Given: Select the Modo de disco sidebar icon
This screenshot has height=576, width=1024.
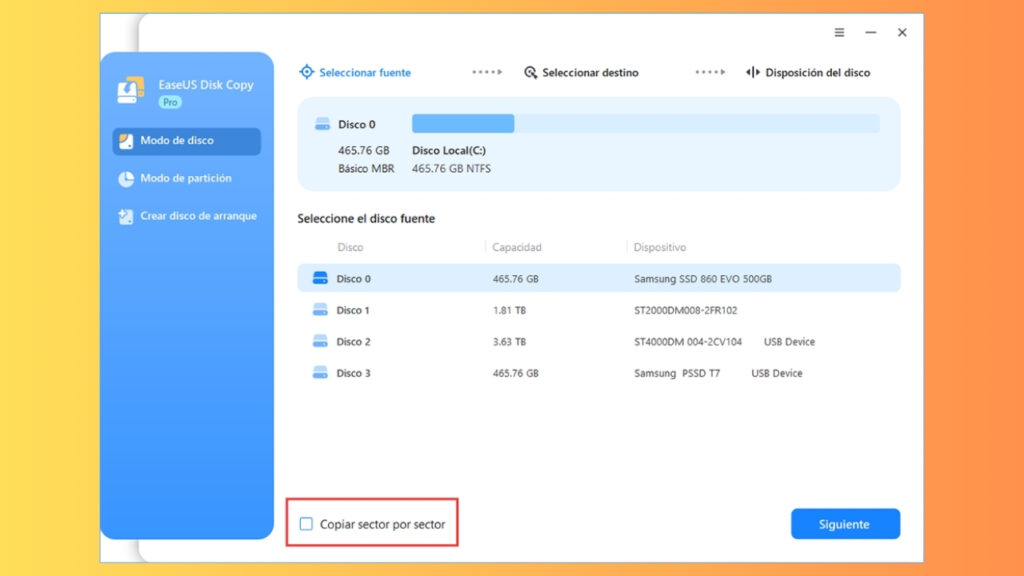Looking at the screenshot, I should pos(126,141).
